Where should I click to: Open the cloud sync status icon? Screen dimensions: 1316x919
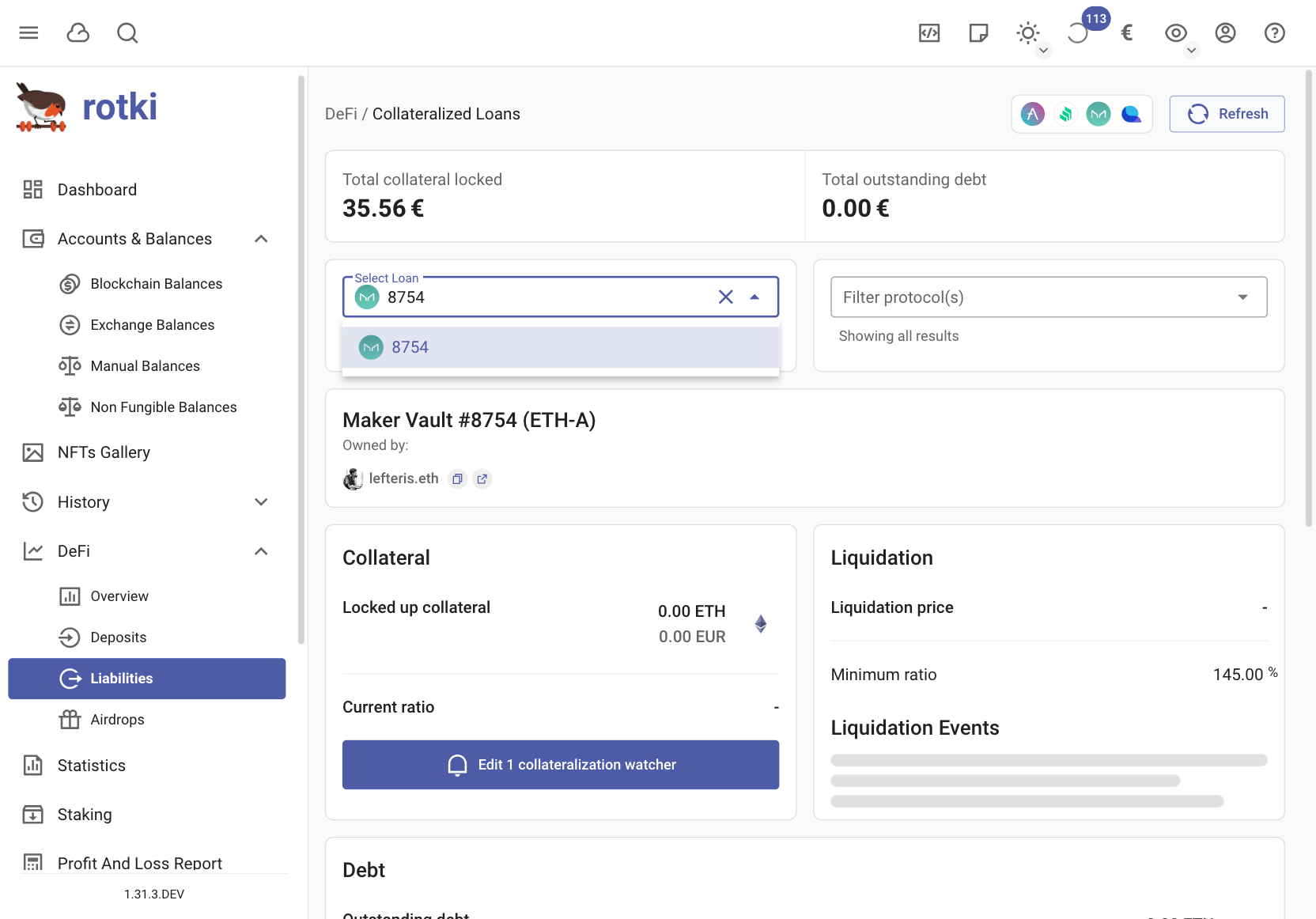click(x=78, y=32)
